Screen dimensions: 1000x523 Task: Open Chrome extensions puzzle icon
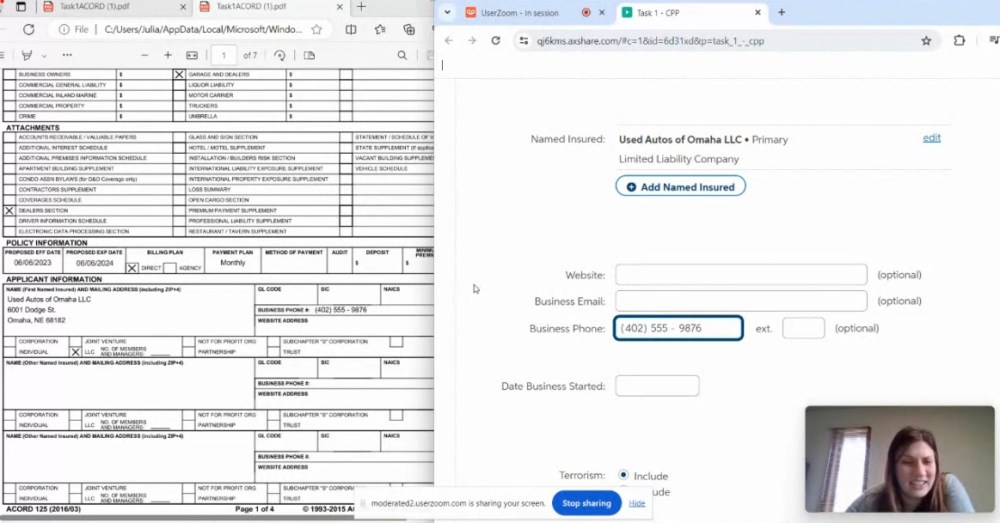tap(960, 40)
